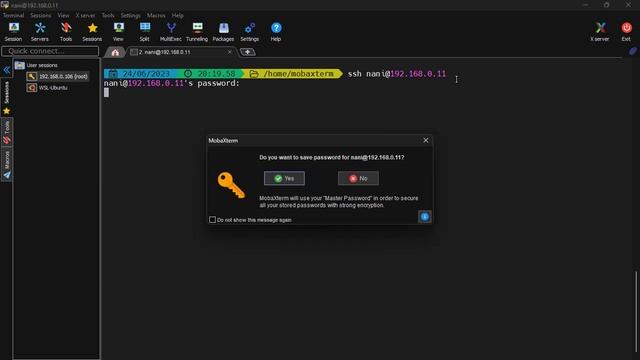640x360 pixels.
Task: Open the Terminal menu
Action: [x=13, y=16]
